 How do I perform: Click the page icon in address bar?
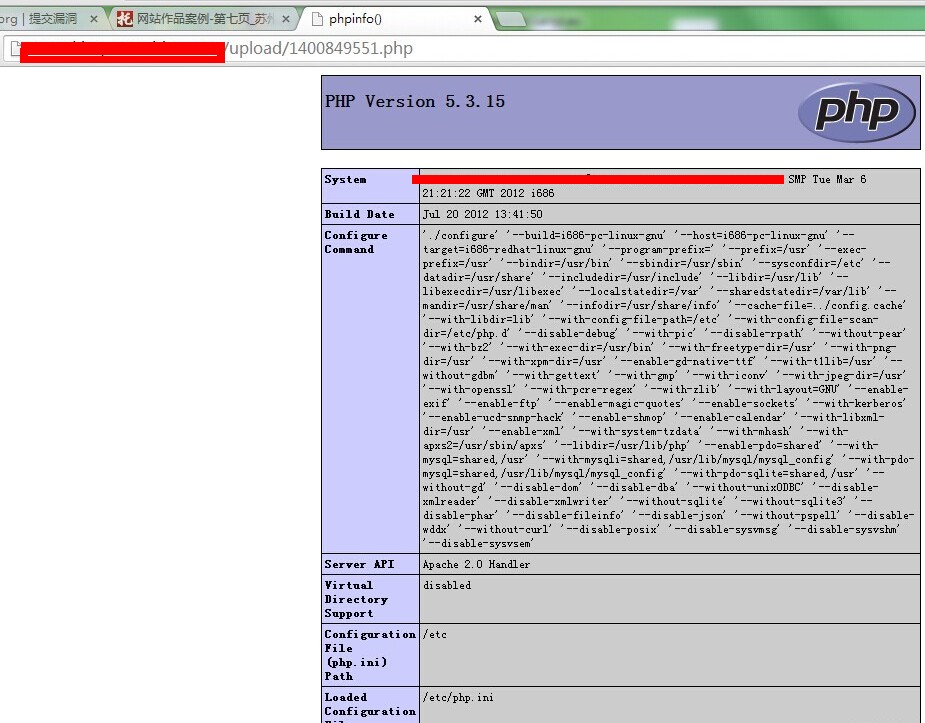click(x=15, y=48)
